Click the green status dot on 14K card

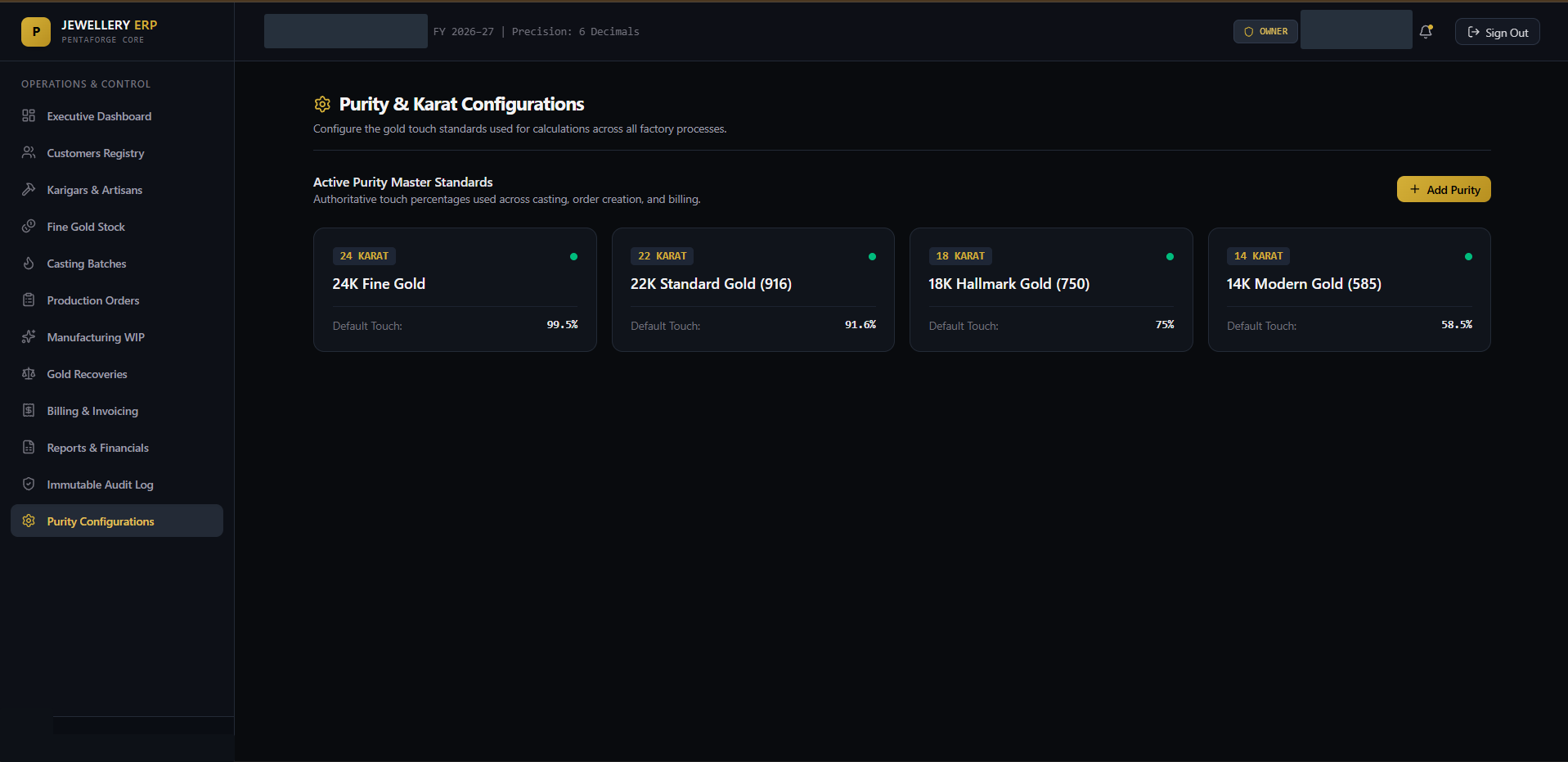[1468, 256]
